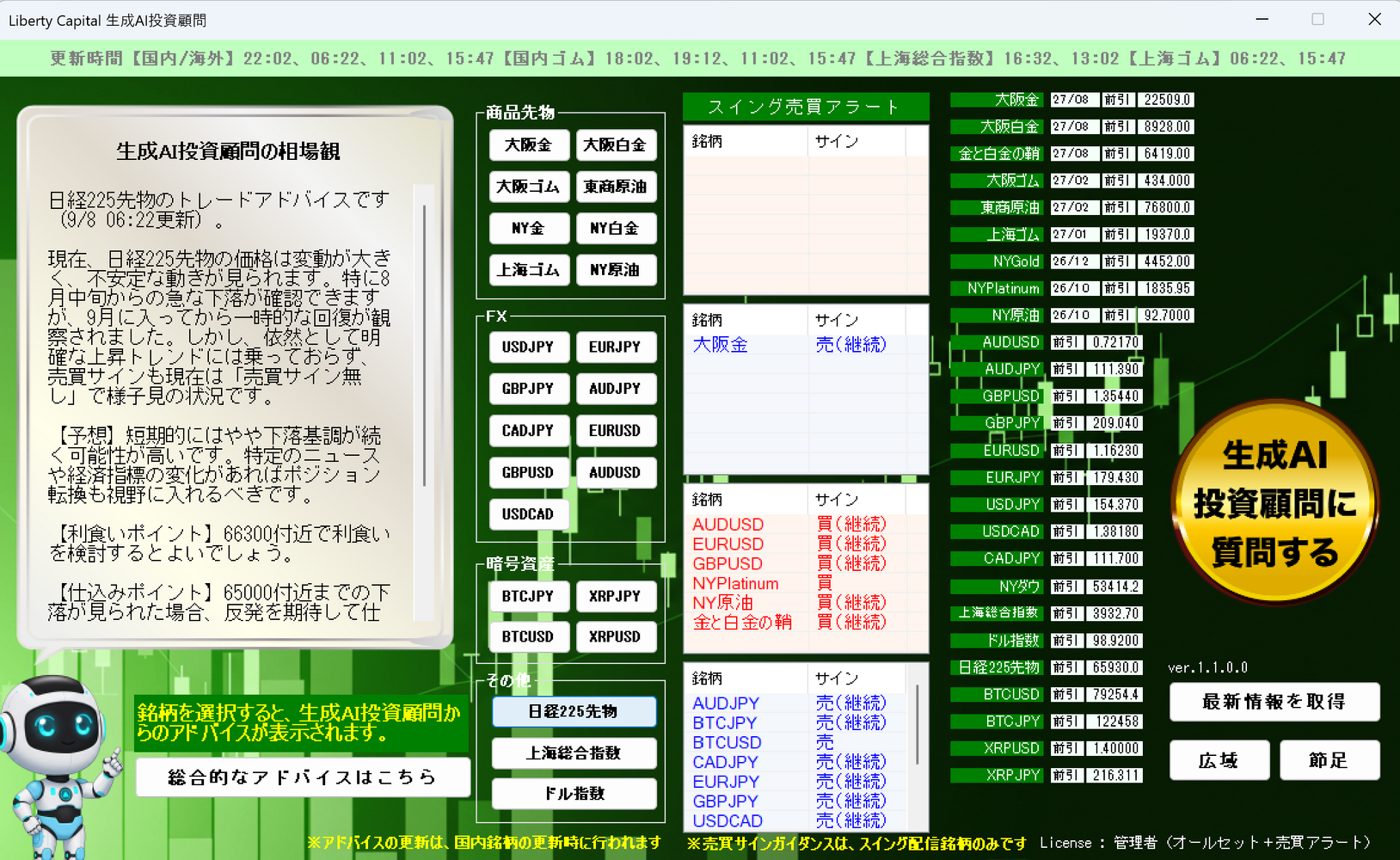Viewport: 1400px width, 860px height.
Task: Minimize the Liberty Capital window
Action: click(x=1262, y=19)
